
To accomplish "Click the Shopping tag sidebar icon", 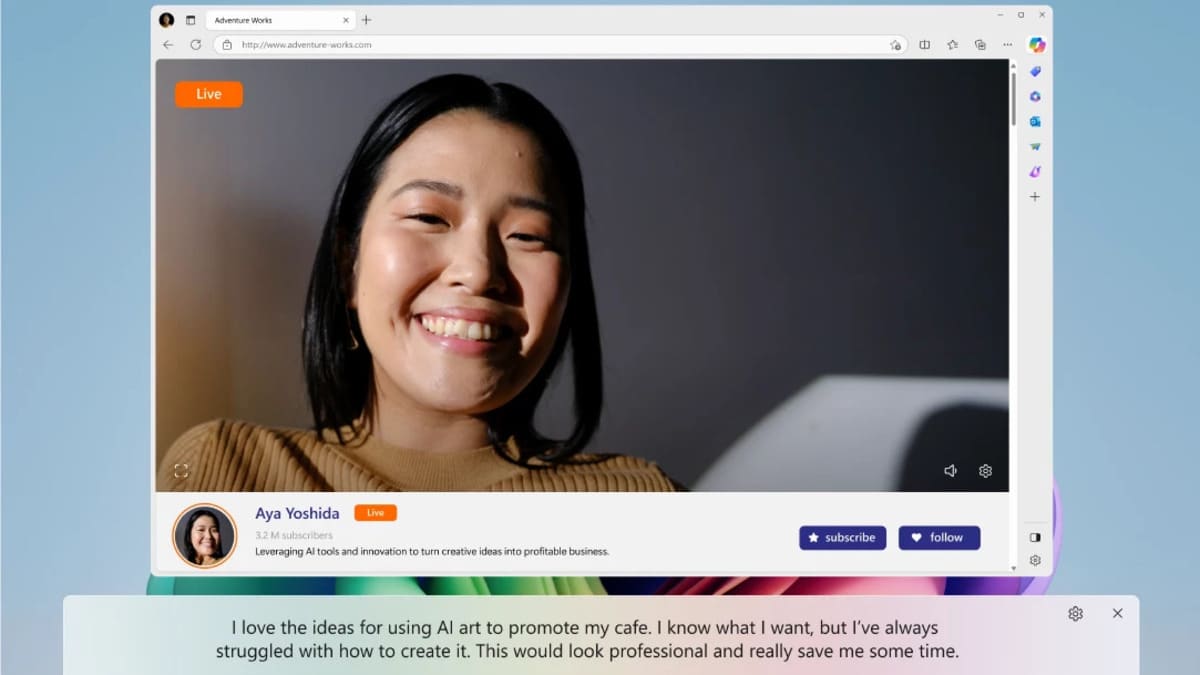I will [x=1035, y=71].
